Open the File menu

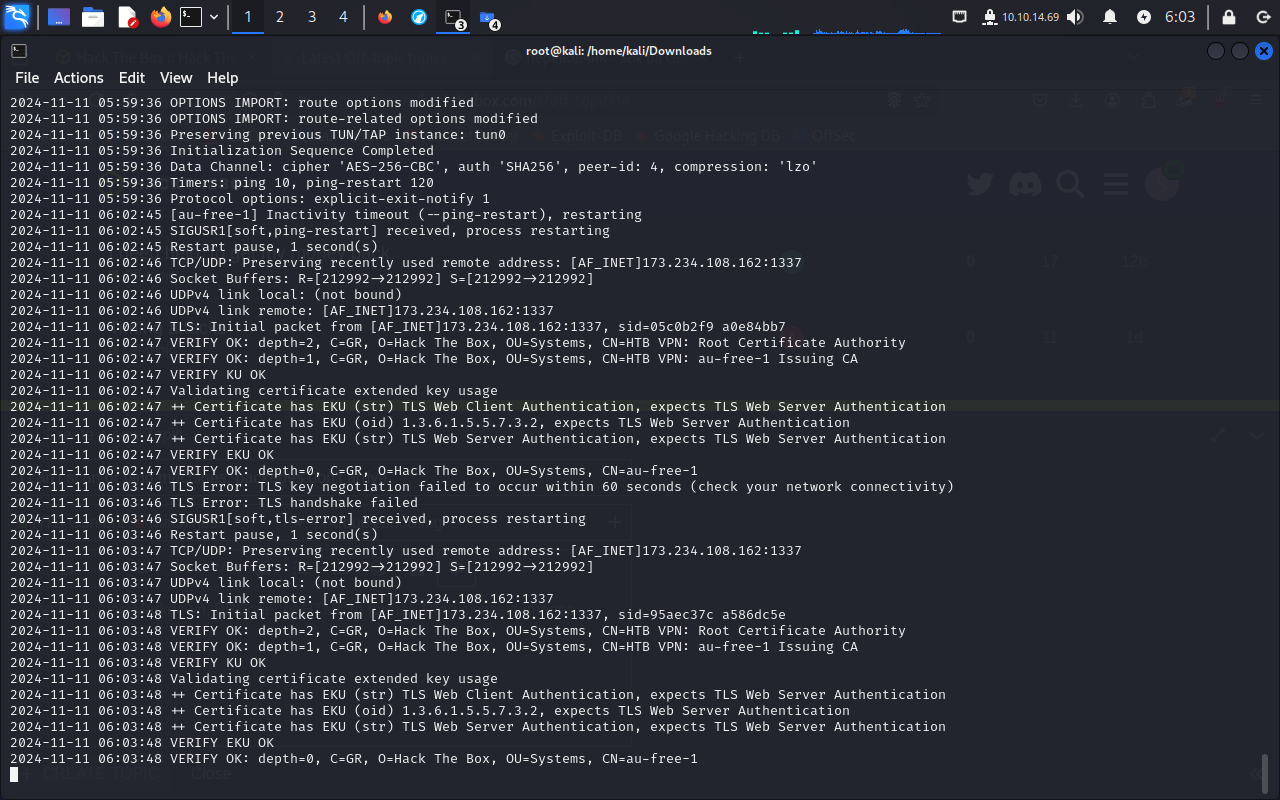click(27, 78)
